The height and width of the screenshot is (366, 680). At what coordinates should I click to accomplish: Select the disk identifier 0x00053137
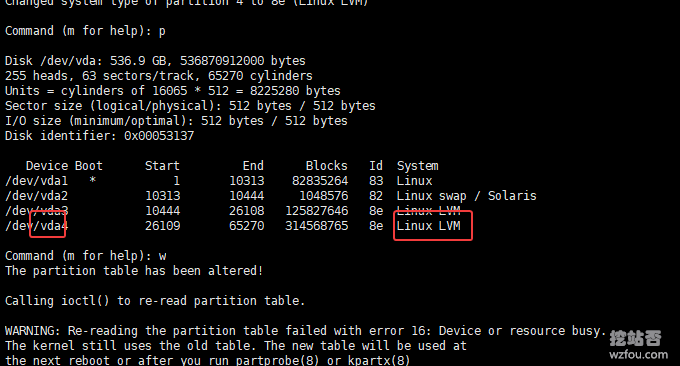tap(159, 136)
